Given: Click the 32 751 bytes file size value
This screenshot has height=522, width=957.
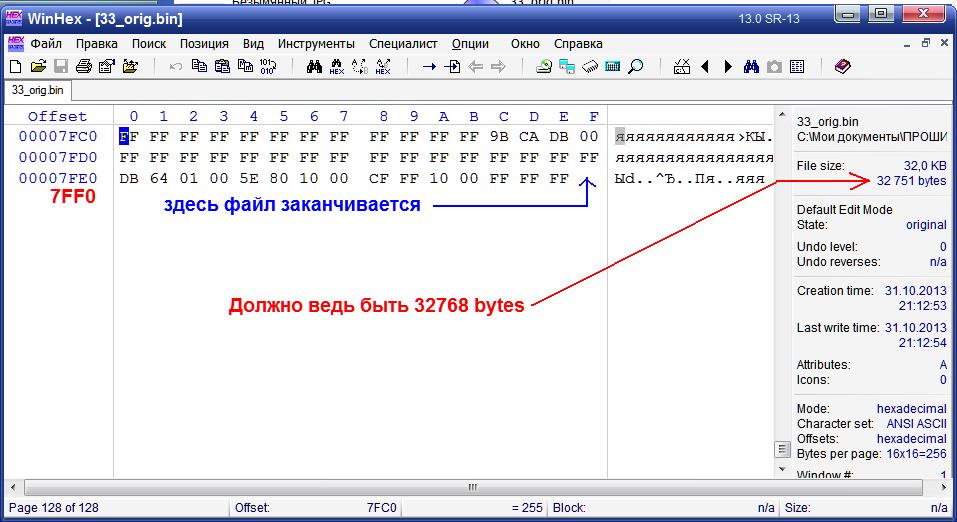Looking at the screenshot, I should tap(912, 181).
